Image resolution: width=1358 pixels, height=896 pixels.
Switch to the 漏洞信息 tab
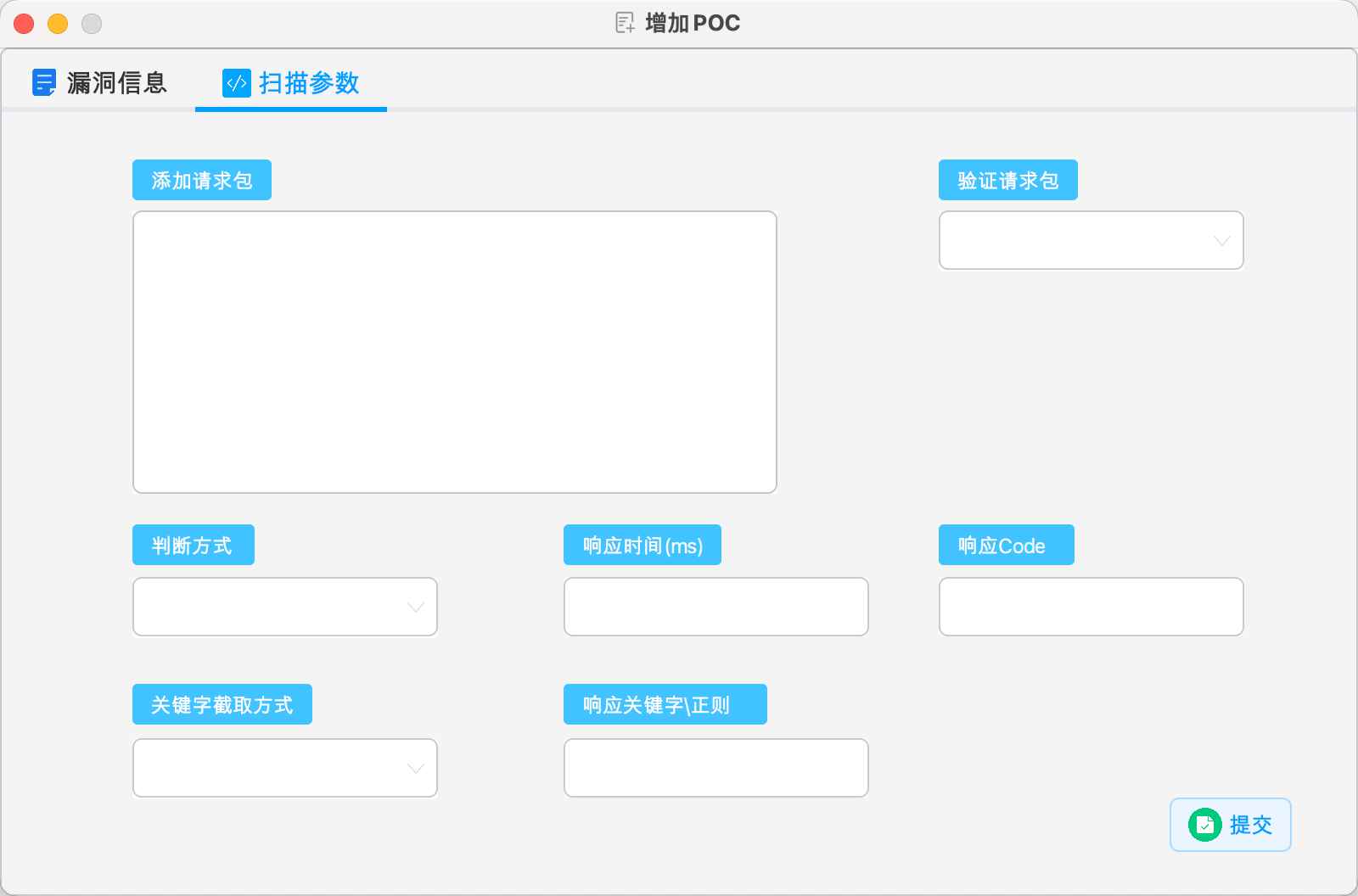point(117,83)
